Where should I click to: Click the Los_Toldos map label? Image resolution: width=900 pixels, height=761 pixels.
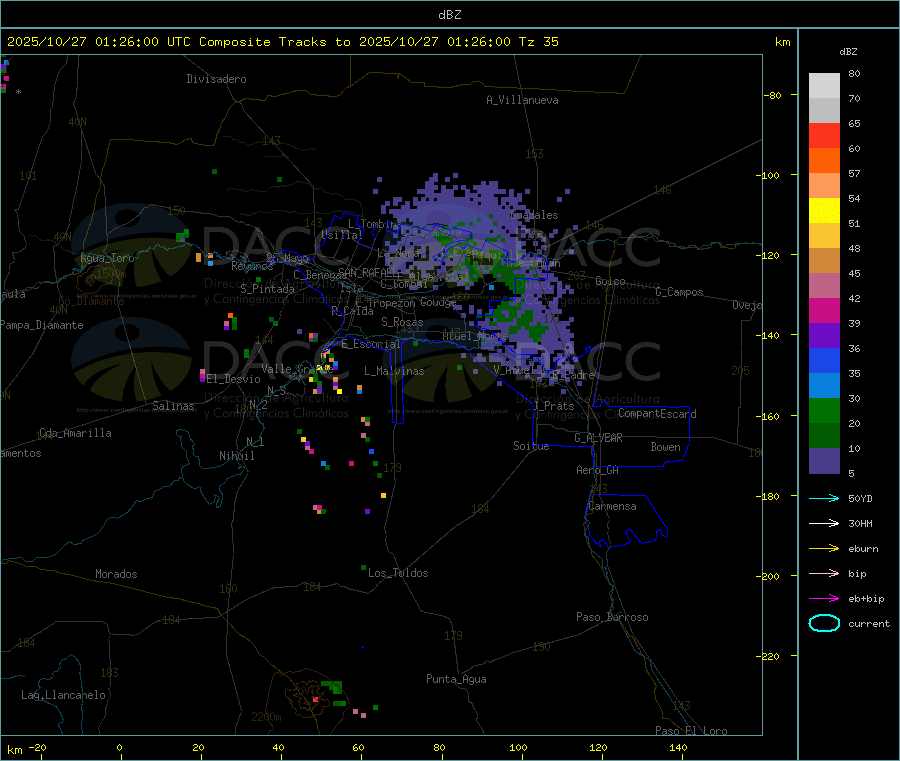point(398,573)
